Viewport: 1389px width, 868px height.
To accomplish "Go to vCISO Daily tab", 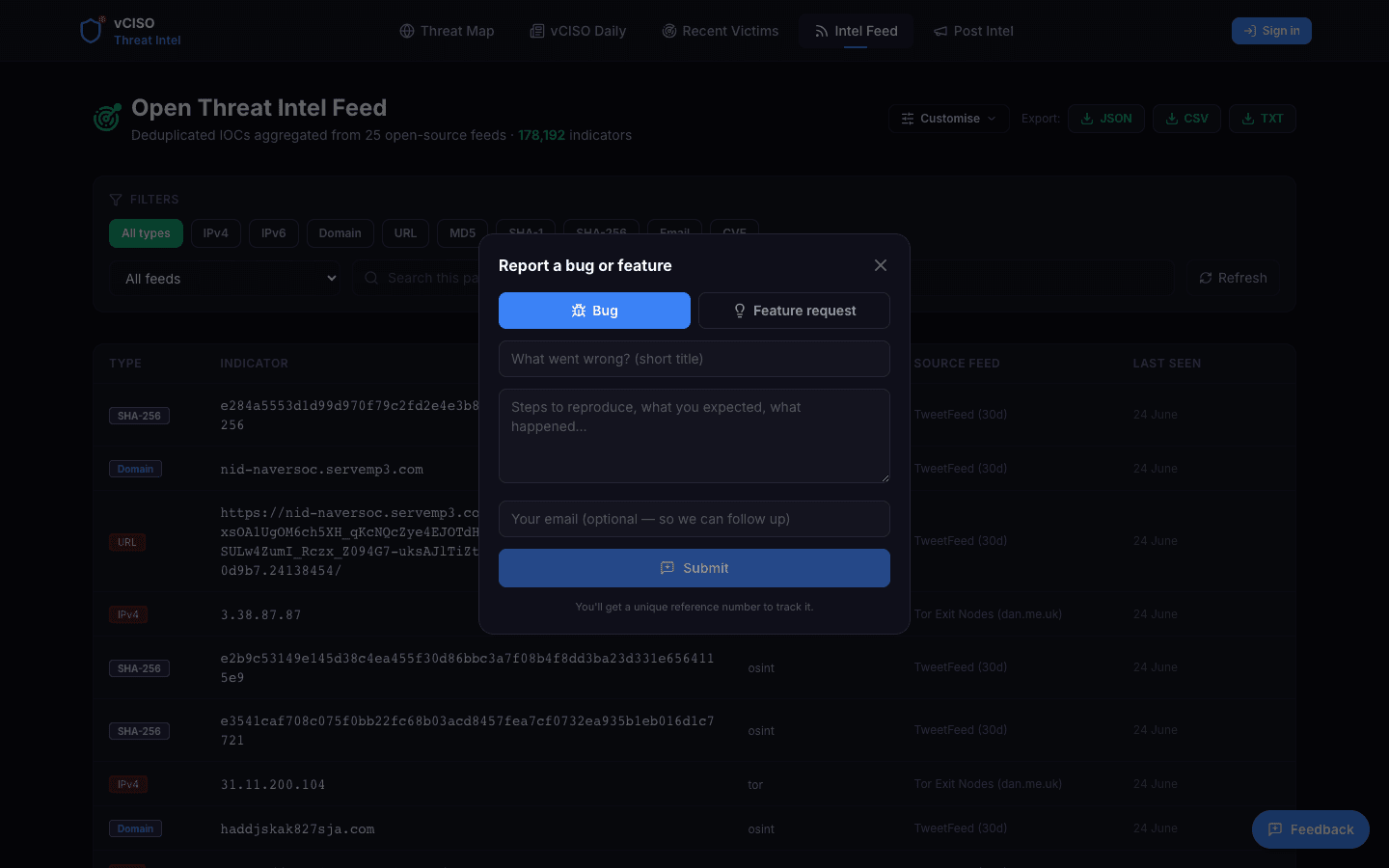I will (578, 31).
